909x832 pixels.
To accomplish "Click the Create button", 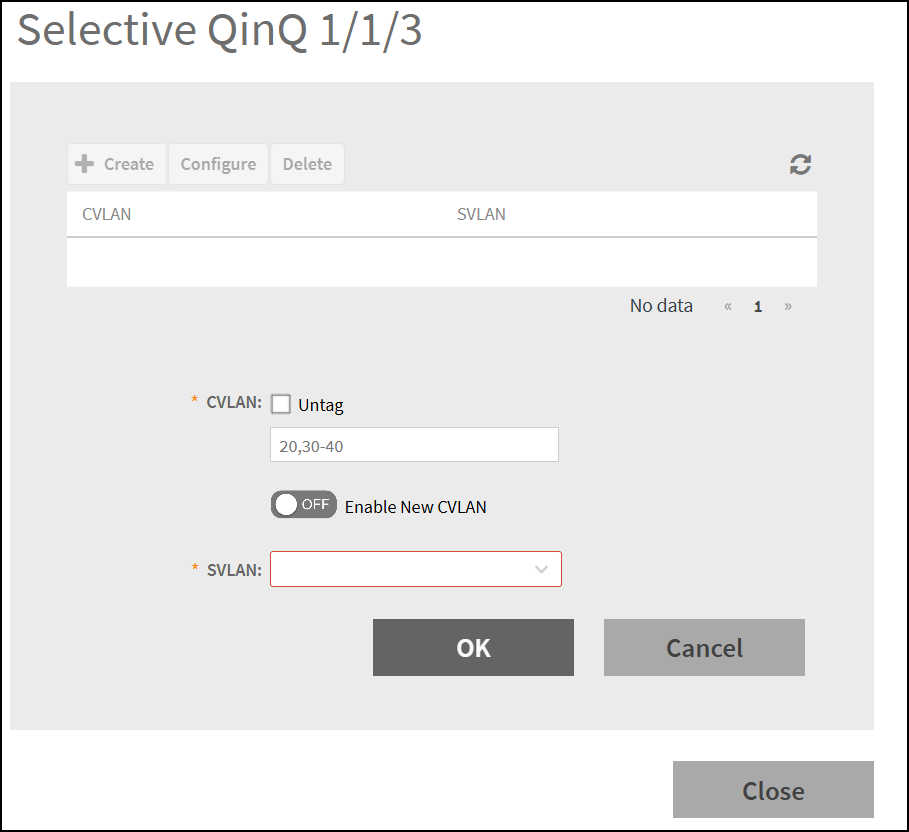I will [x=117, y=164].
